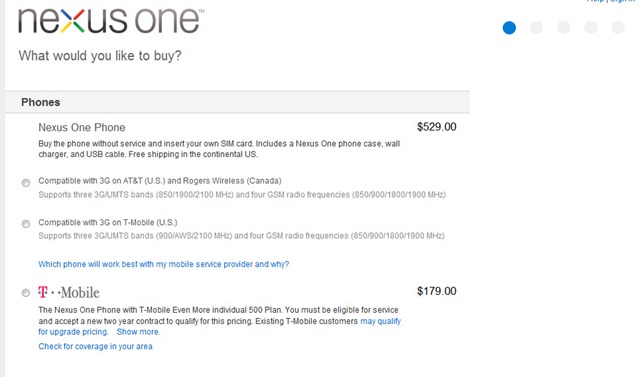Choose the T-Mobile $179.00 plan radio button
Viewport: 640px width, 377px height.
(26, 293)
